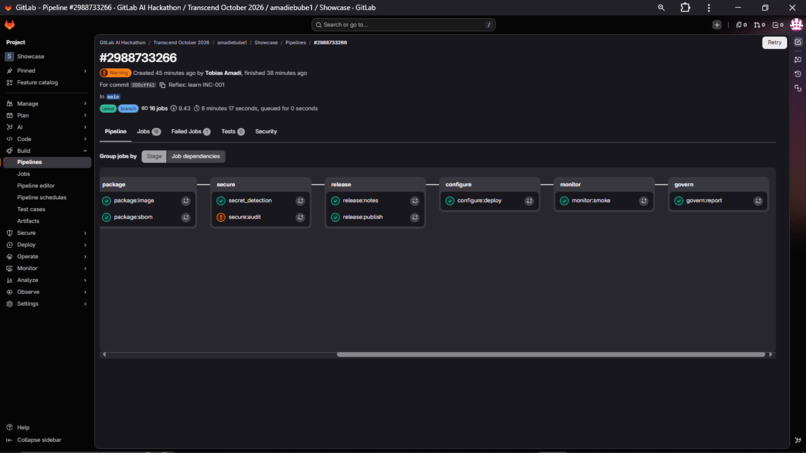Copy the commit SHA icon
The width and height of the screenshot is (806, 453).
tap(162, 85)
